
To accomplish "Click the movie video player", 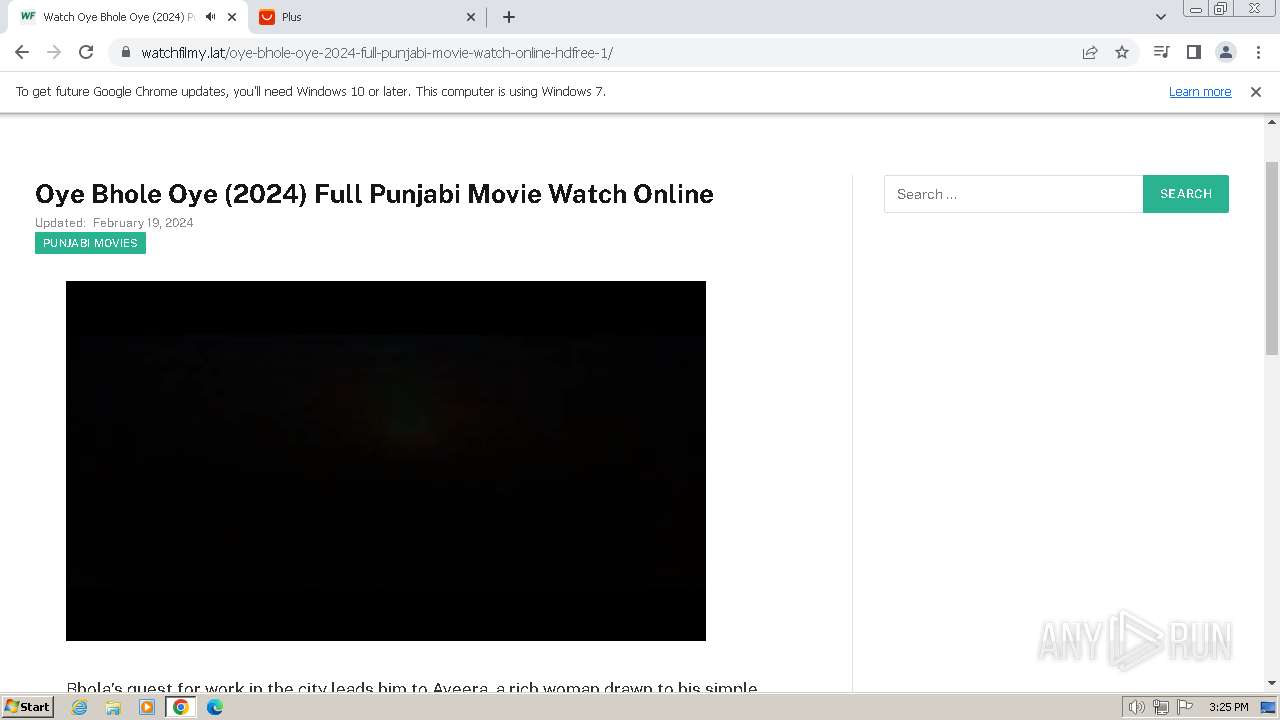I will [386, 461].
